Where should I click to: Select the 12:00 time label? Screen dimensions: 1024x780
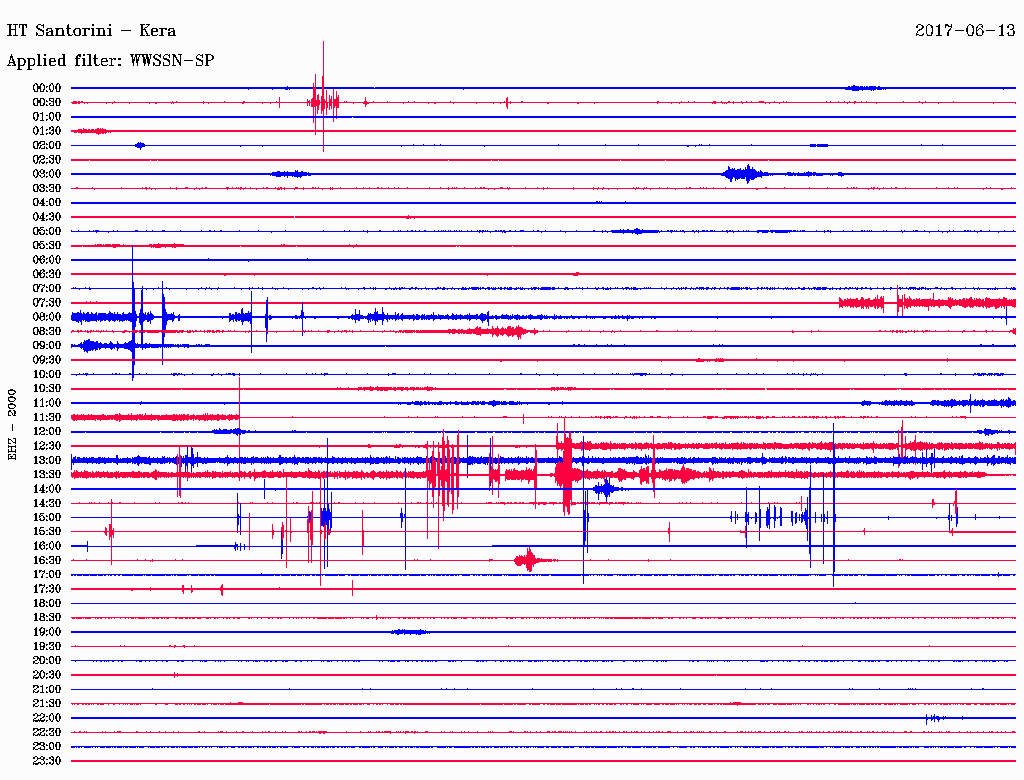pyautogui.click(x=47, y=432)
